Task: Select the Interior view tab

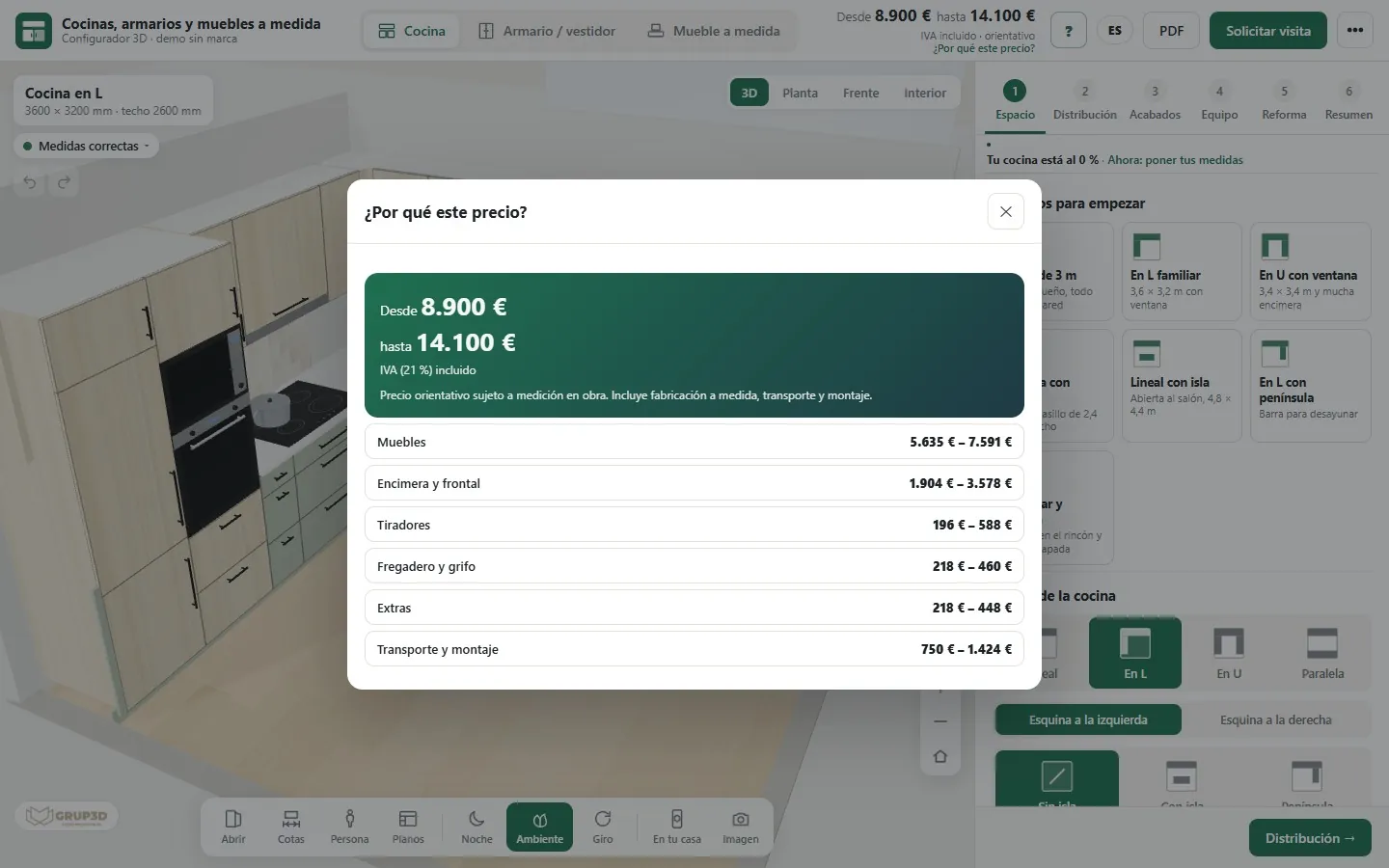Action: point(925,93)
